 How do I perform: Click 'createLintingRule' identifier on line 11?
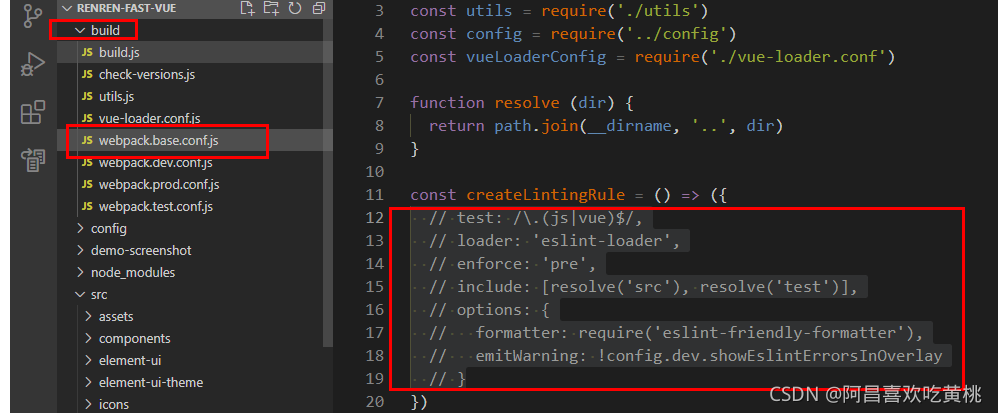tap(545, 195)
